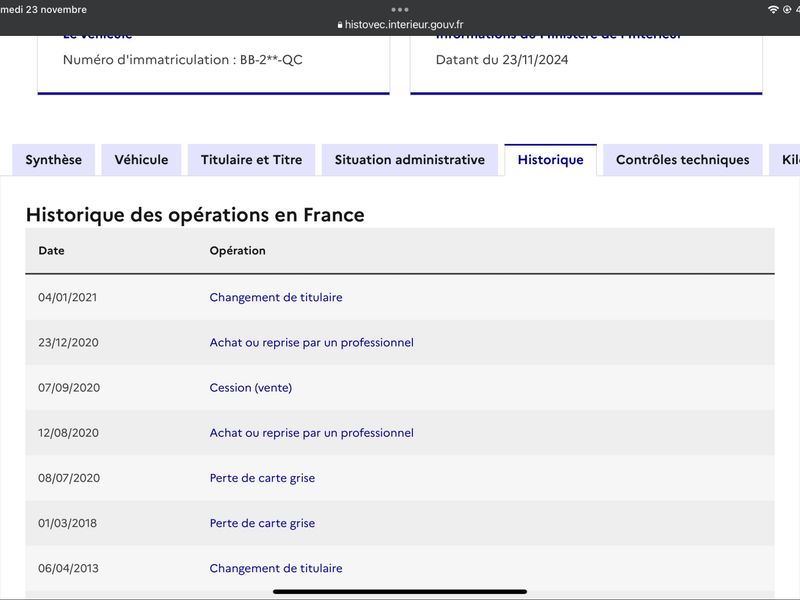
Task: Open the Synthèse tab
Action: (54, 160)
